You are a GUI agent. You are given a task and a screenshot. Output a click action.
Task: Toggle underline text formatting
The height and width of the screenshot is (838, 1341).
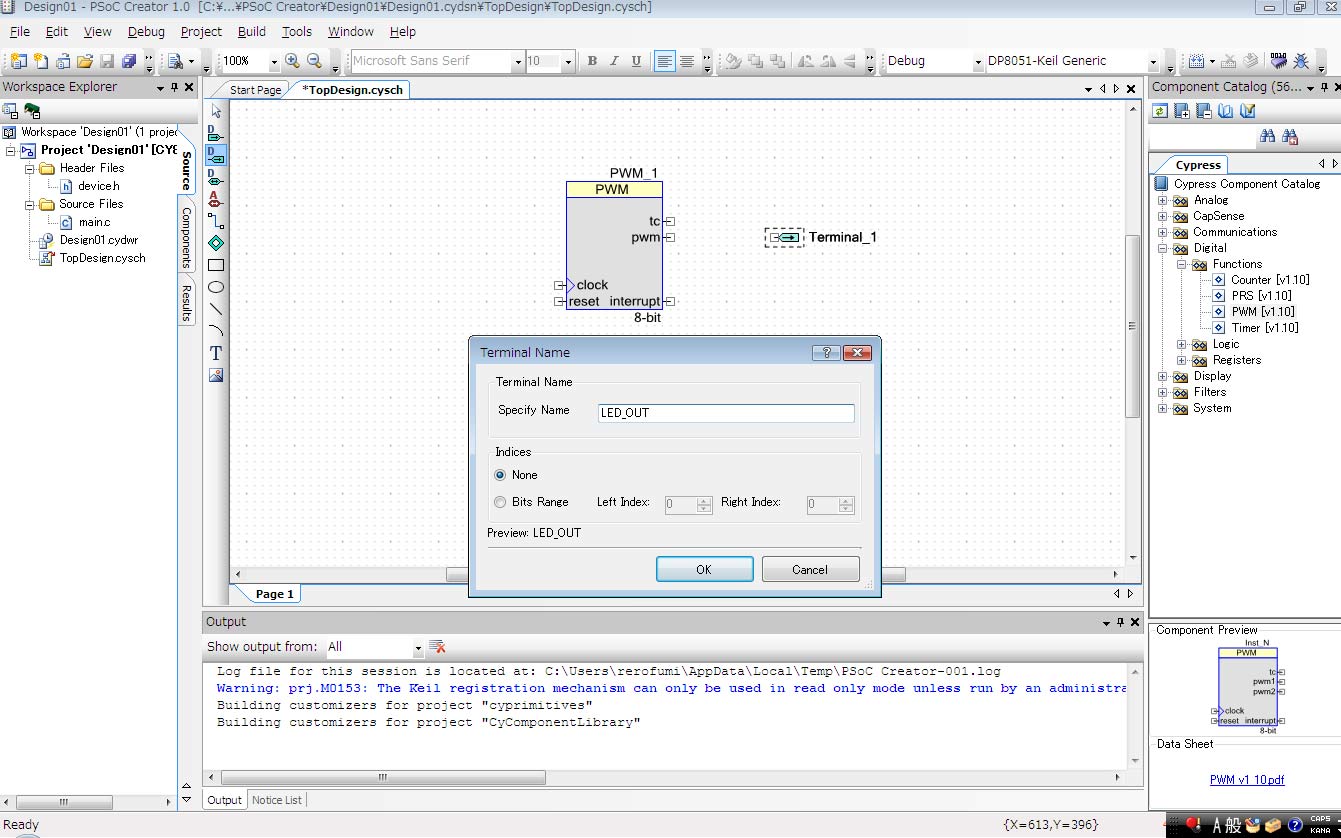tap(636, 61)
